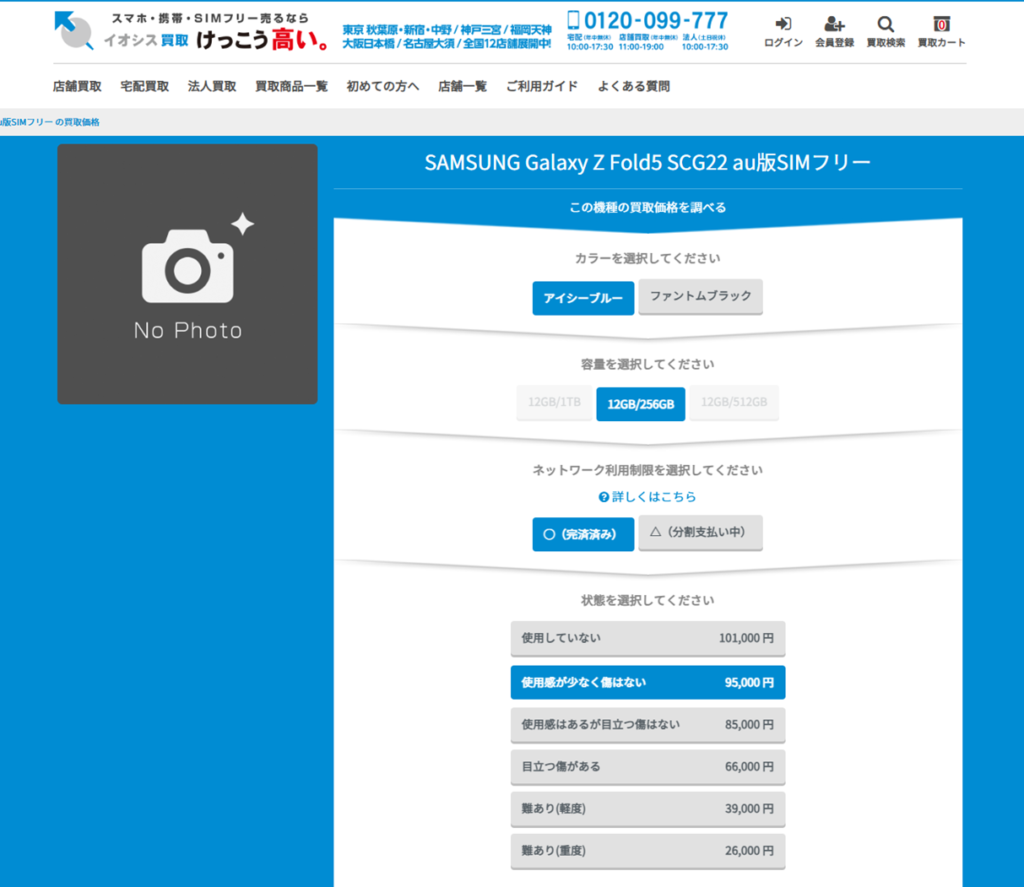This screenshot has width=1024, height=887.
Task: Choose 目立つ傷がある condition 66,000円
Action: 648,767
